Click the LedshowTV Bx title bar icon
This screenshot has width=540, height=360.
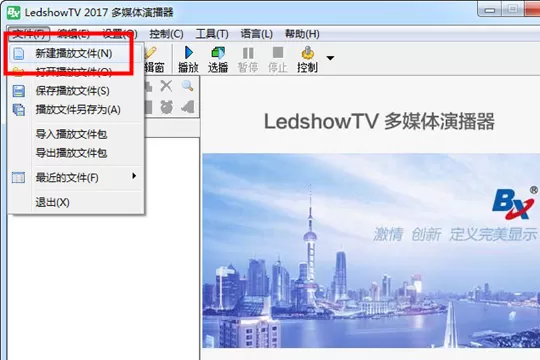coord(14,12)
